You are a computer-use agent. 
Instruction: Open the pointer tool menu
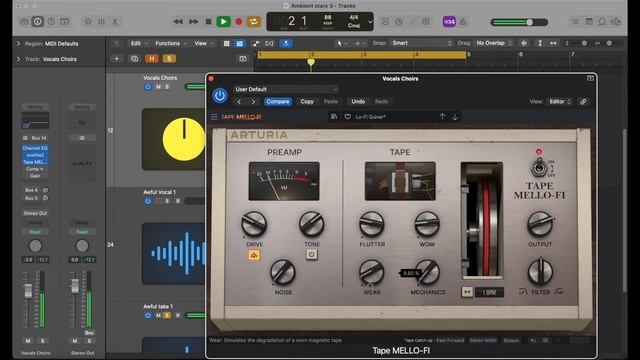pyautogui.click(x=342, y=43)
